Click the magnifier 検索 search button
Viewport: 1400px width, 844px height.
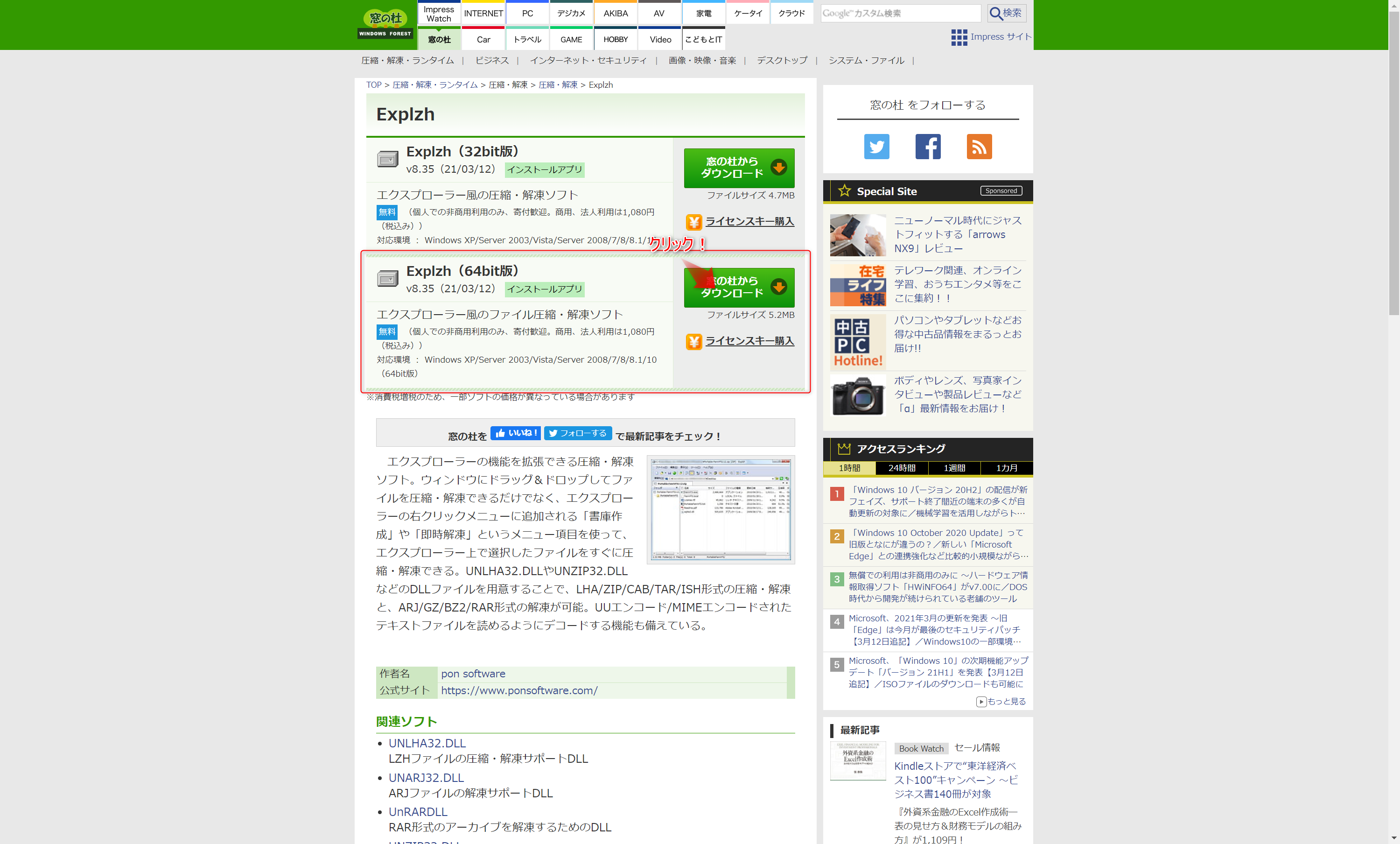coord(1006,13)
